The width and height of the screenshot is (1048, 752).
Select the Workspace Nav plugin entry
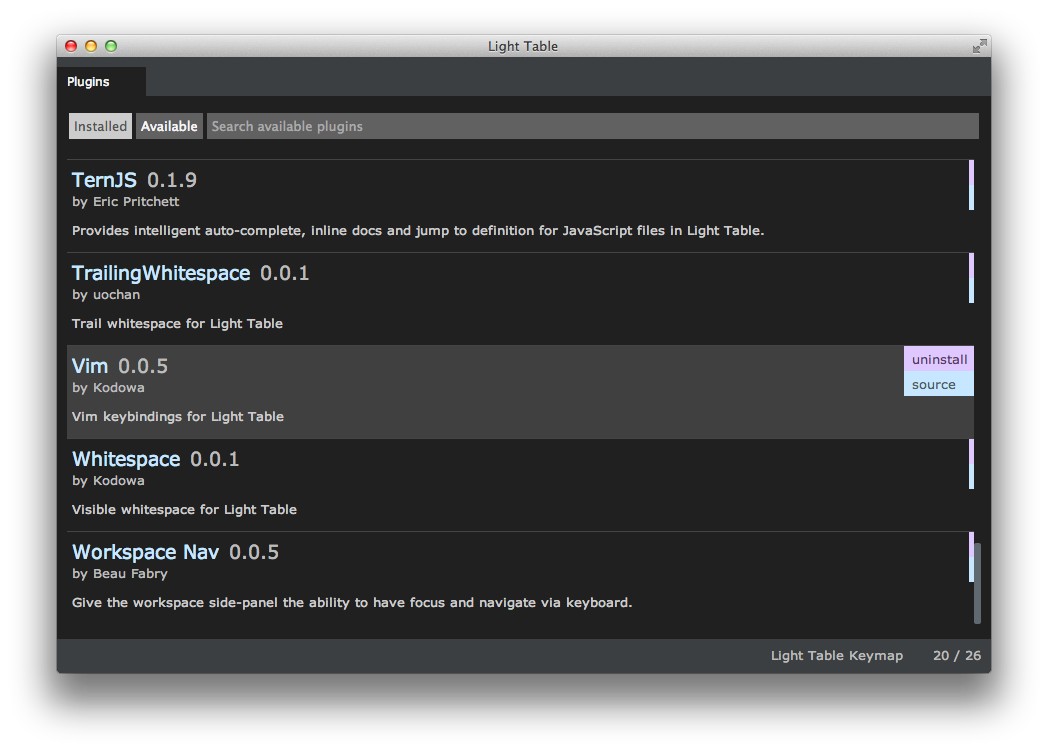pyautogui.click(x=145, y=552)
